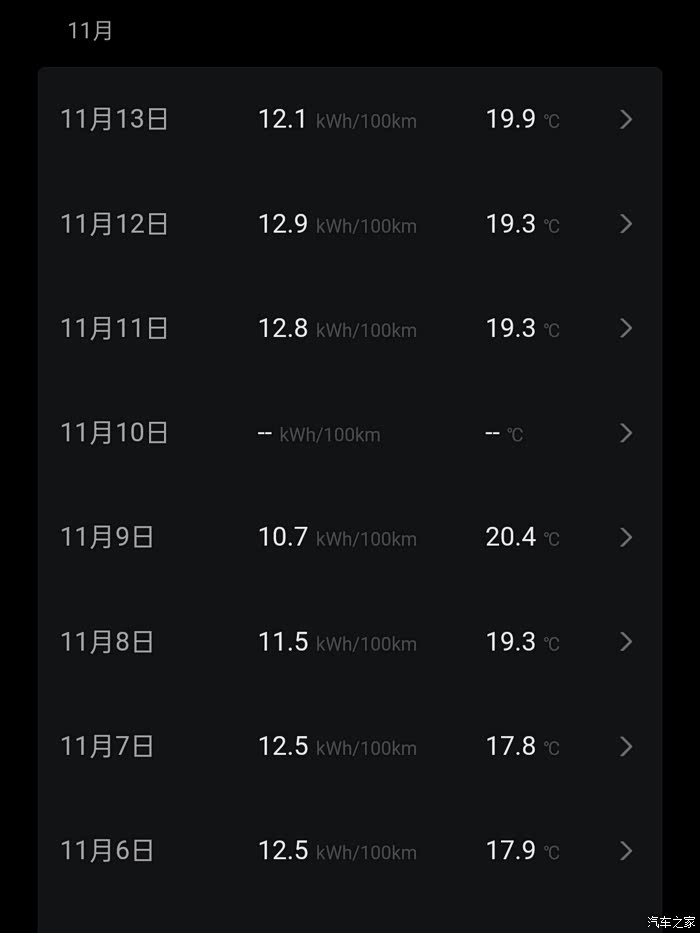Show 11月8日 details via arrow

coord(626,641)
